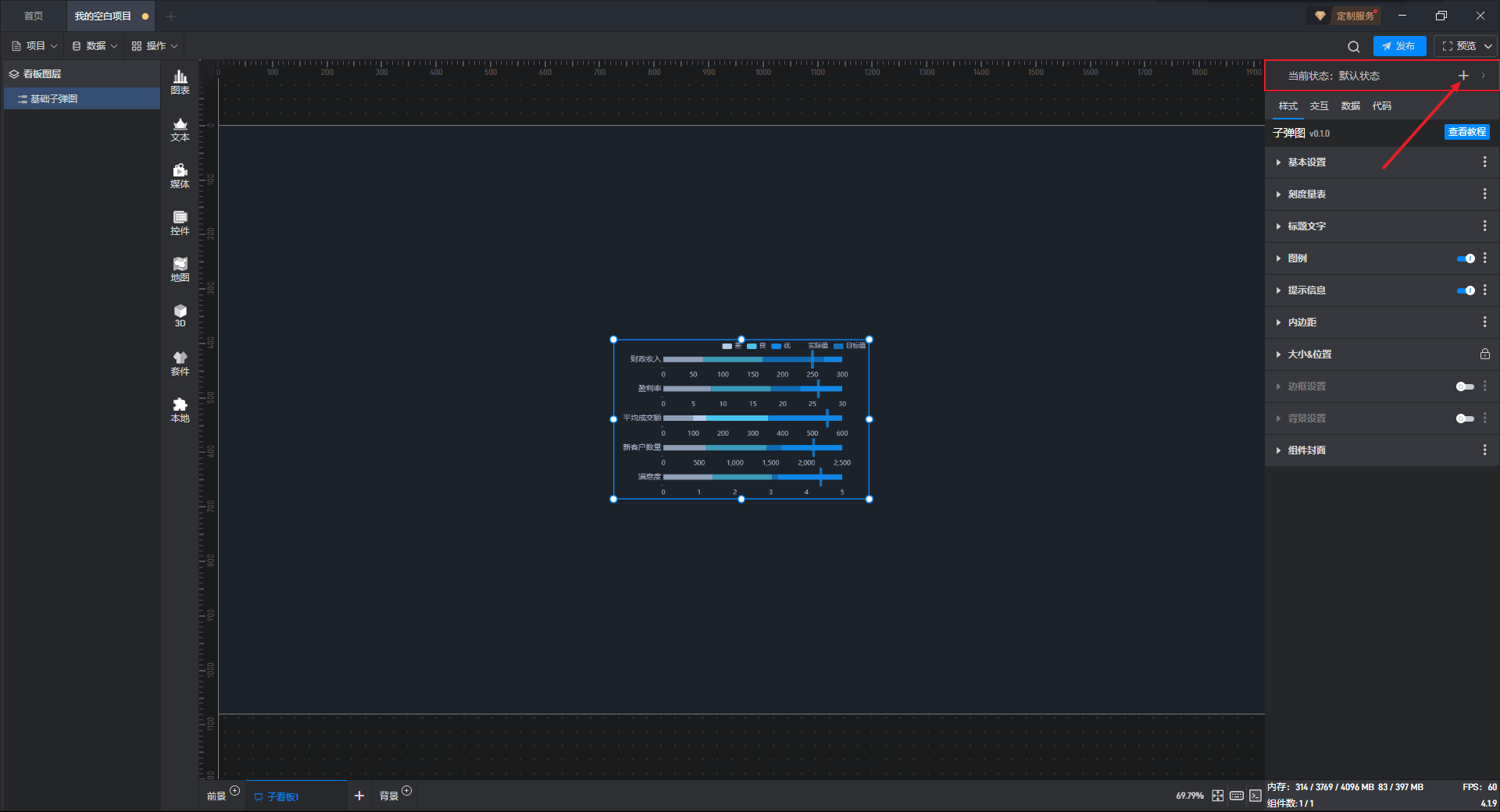The height and width of the screenshot is (812, 1500).
Task: Switch to the 交互 tab
Action: point(1319,106)
